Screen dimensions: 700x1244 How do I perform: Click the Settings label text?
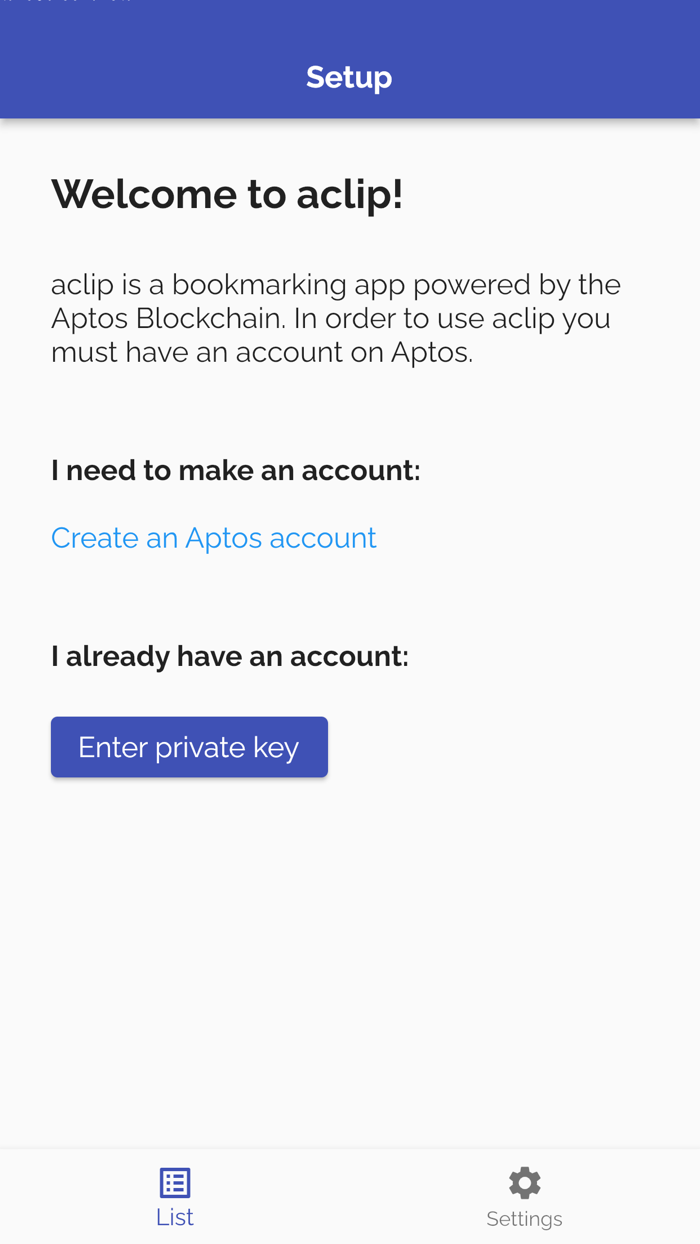[x=524, y=1218]
